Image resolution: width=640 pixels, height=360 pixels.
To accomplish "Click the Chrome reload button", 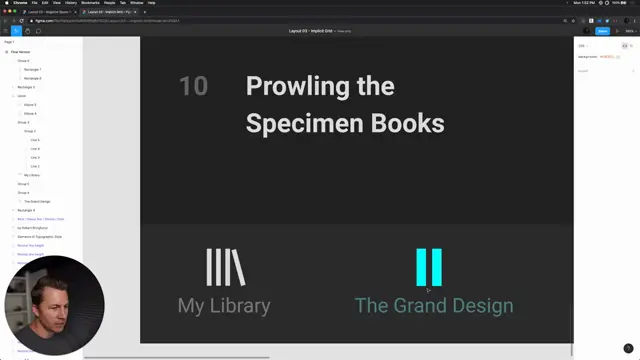I will [22, 21].
